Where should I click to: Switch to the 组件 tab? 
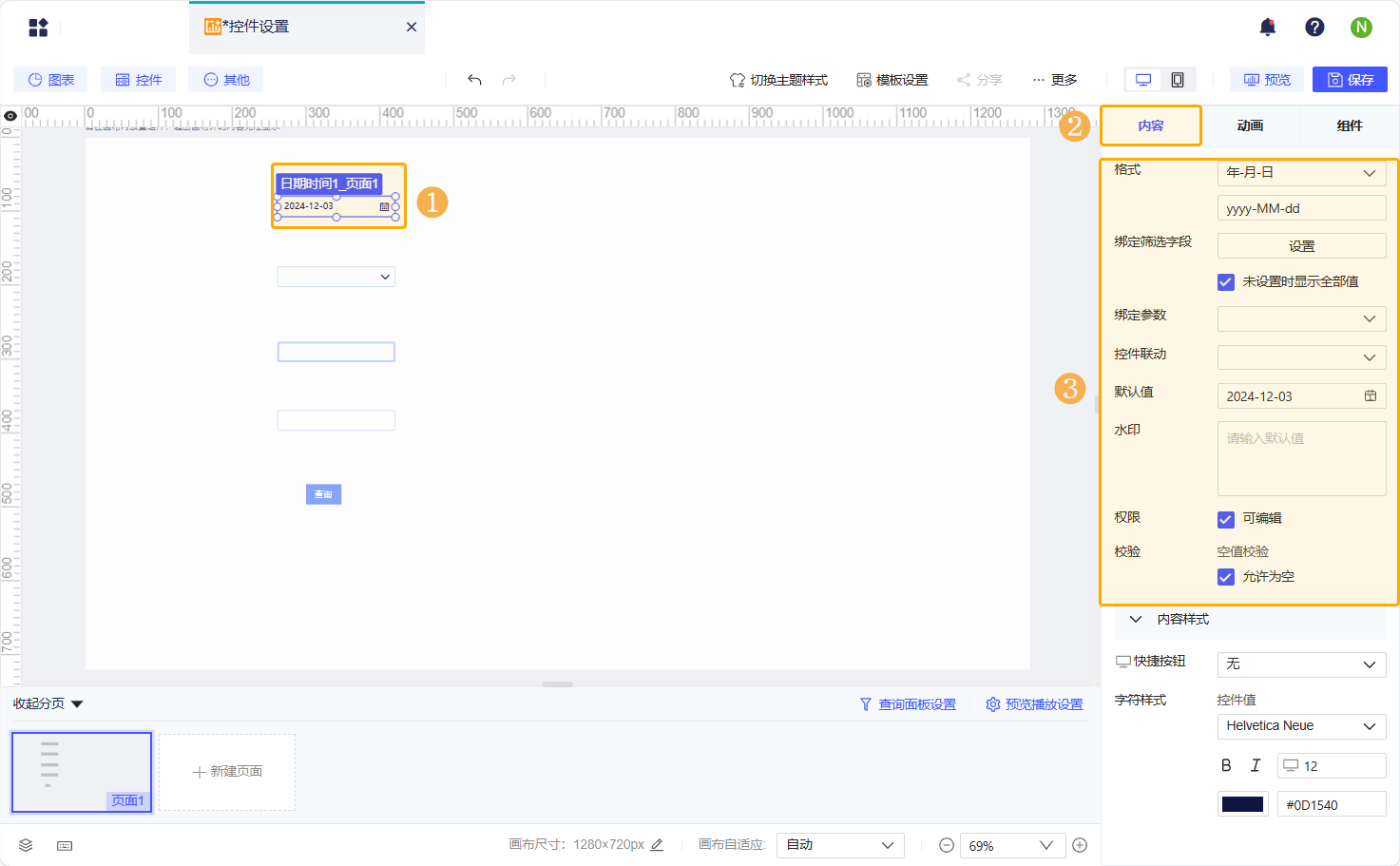[x=1349, y=125]
